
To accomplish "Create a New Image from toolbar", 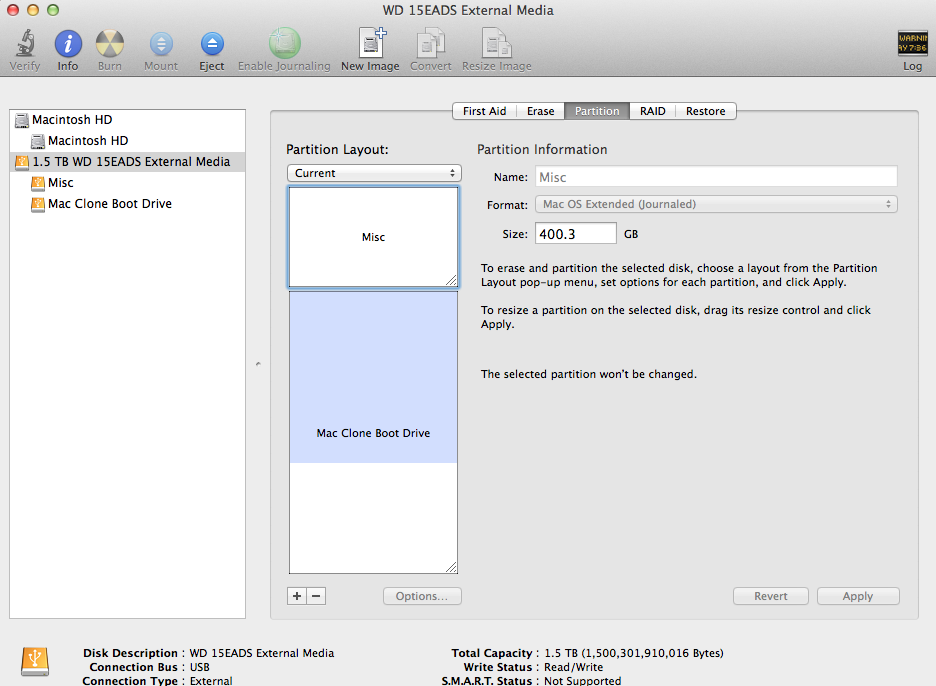I will (371, 43).
